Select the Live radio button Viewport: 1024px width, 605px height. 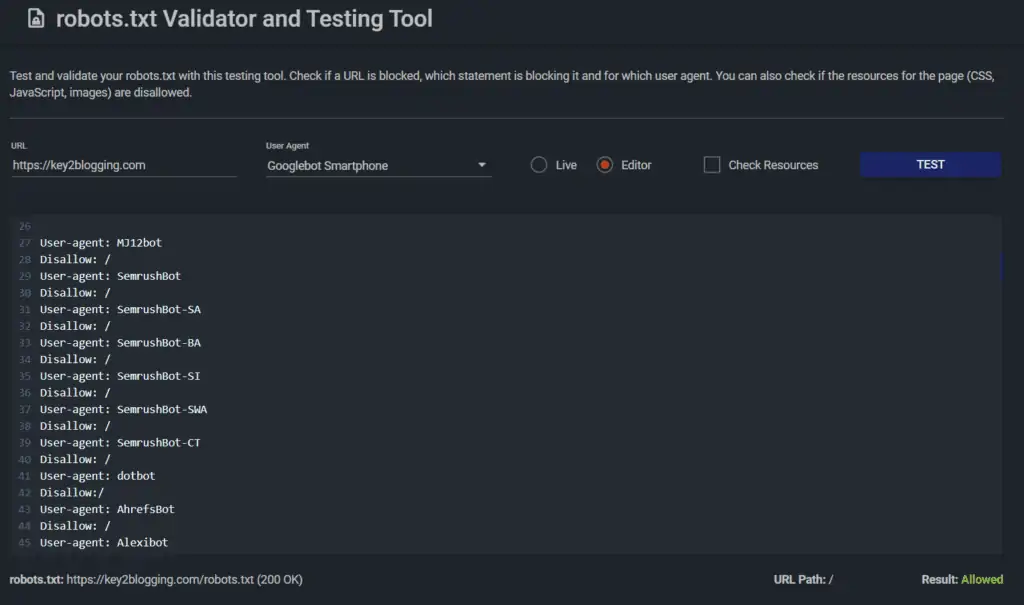coord(539,165)
